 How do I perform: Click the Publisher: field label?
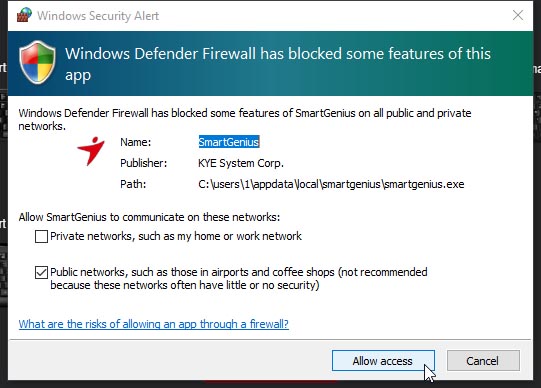[x=144, y=163]
